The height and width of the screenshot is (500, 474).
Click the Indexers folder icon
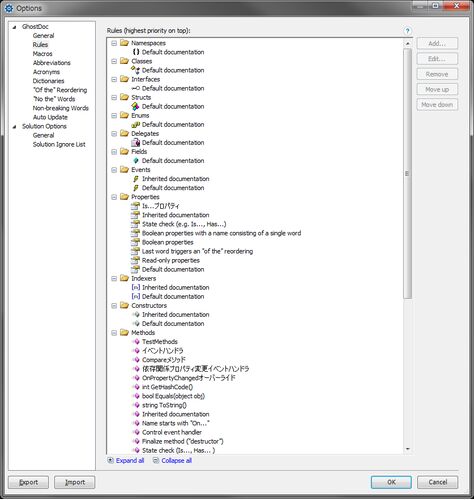click(124, 278)
